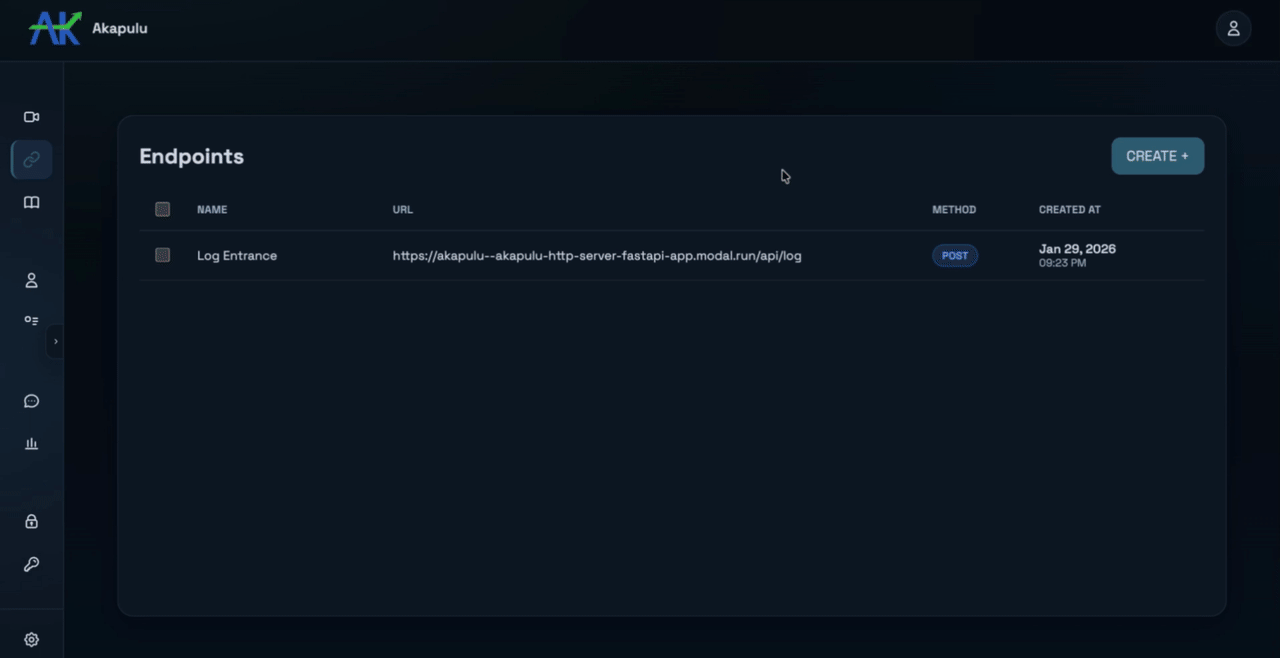View analytics via the bar chart icon
Screen dimensions: 1280x658
tap(31, 443)
